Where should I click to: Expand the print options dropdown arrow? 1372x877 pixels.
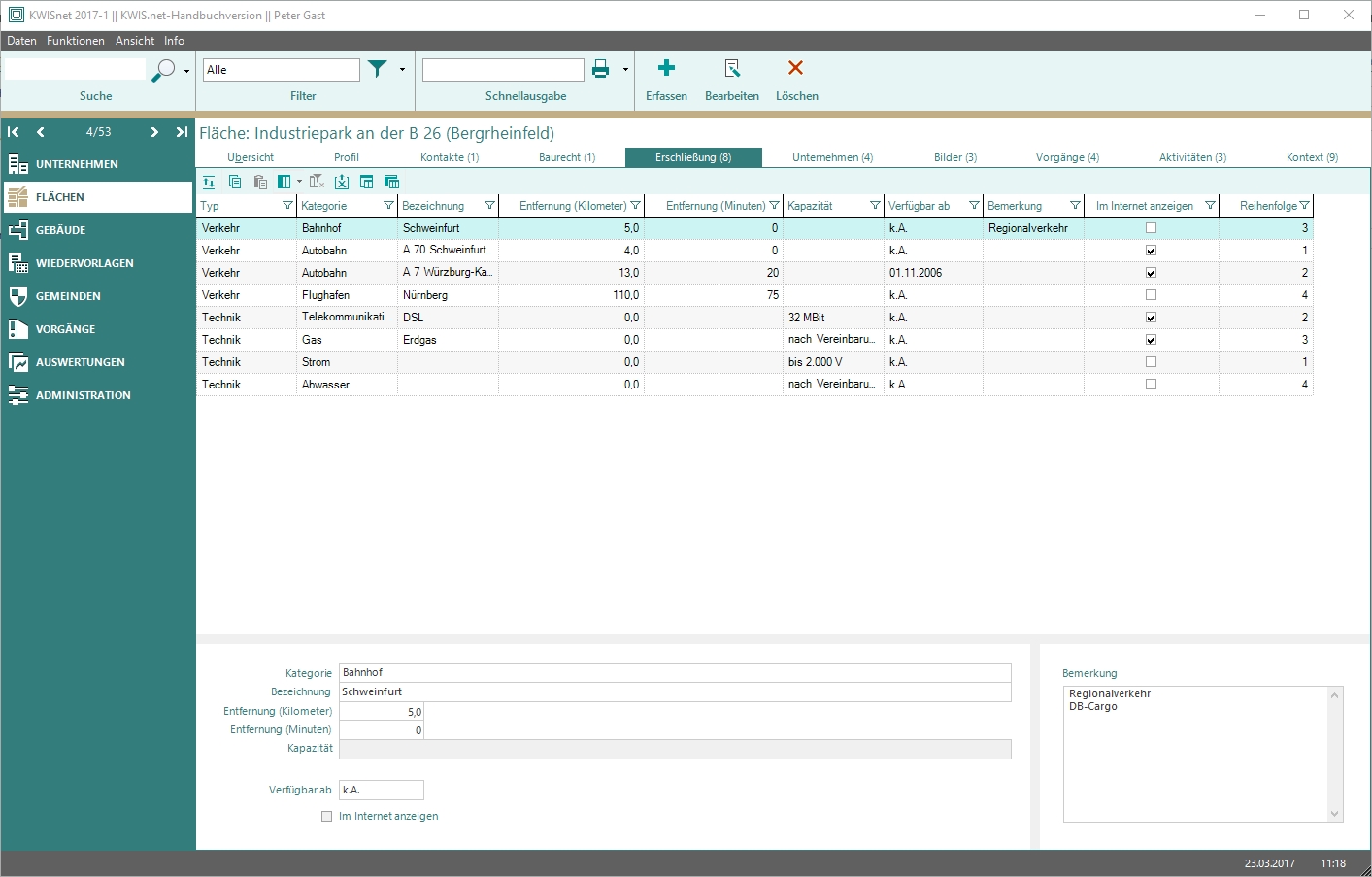tap(625, 70)
